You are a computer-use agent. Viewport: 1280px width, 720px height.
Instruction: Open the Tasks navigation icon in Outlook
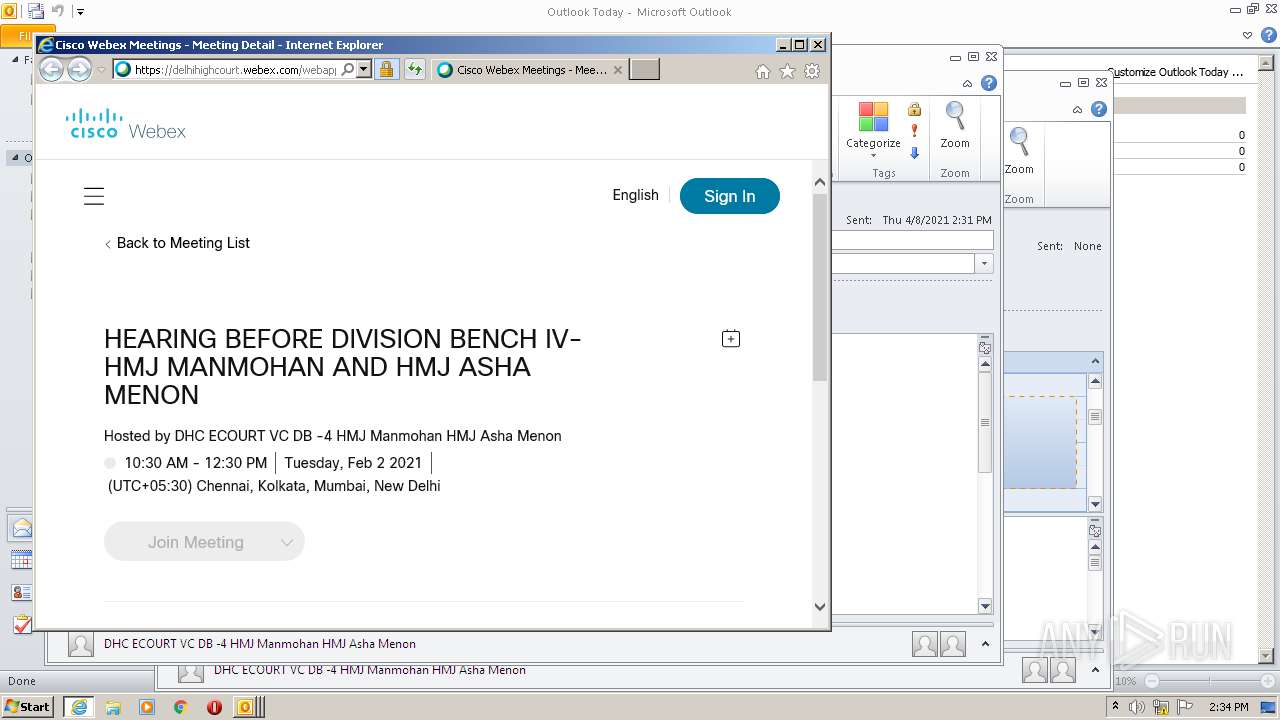point(22,624)
